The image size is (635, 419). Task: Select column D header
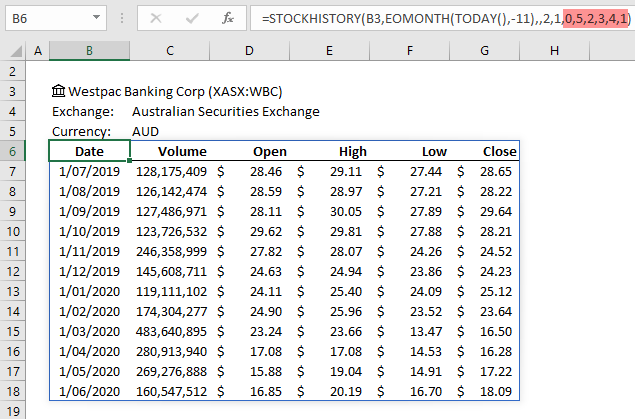point(249,51)
